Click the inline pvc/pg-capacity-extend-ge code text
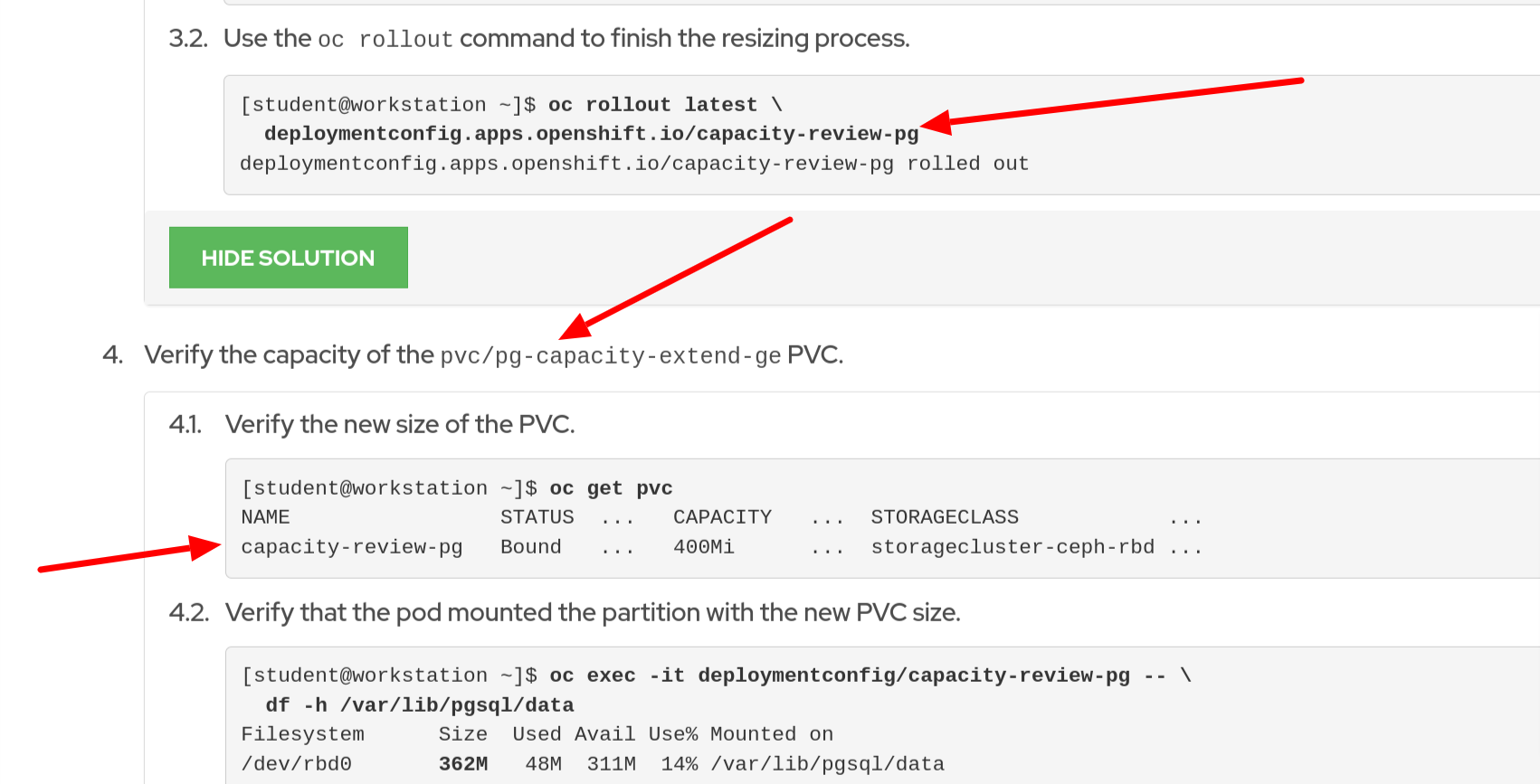Viewport: 1540px width, 784px height. point(610,356)
